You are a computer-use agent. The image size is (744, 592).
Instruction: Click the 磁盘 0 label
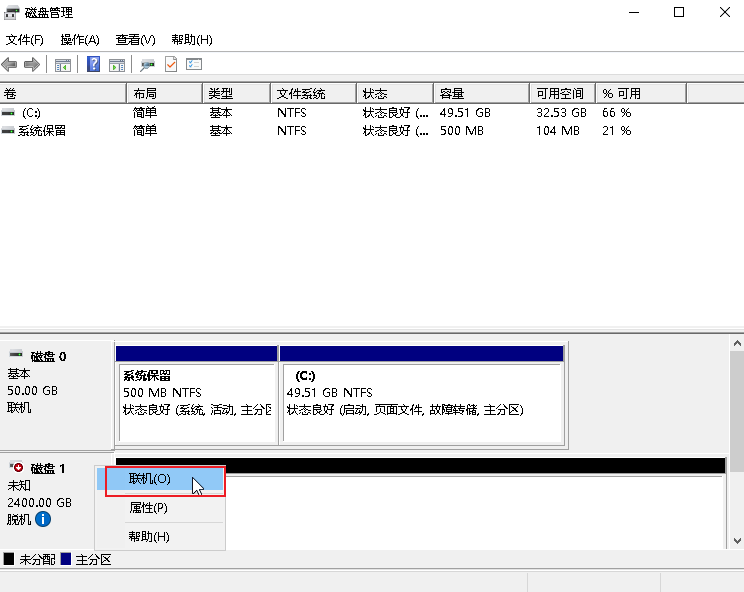tap(48, 356)
